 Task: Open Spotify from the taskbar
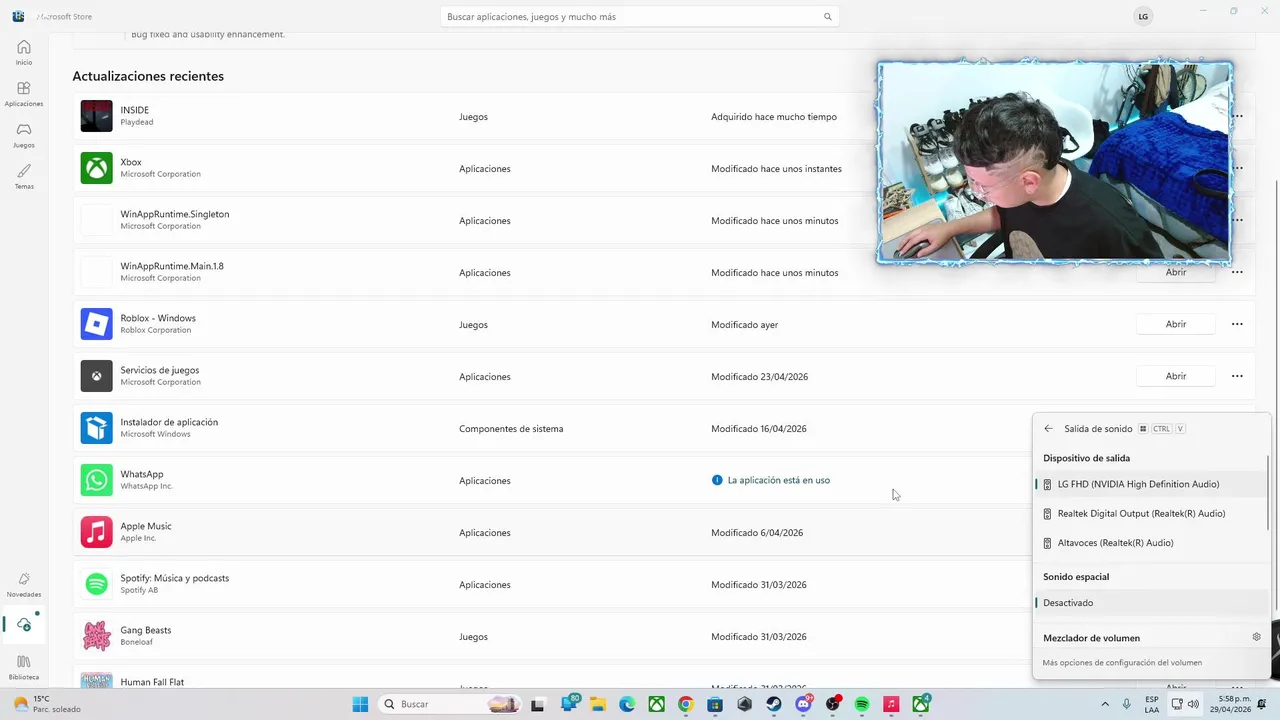point(862,704)
